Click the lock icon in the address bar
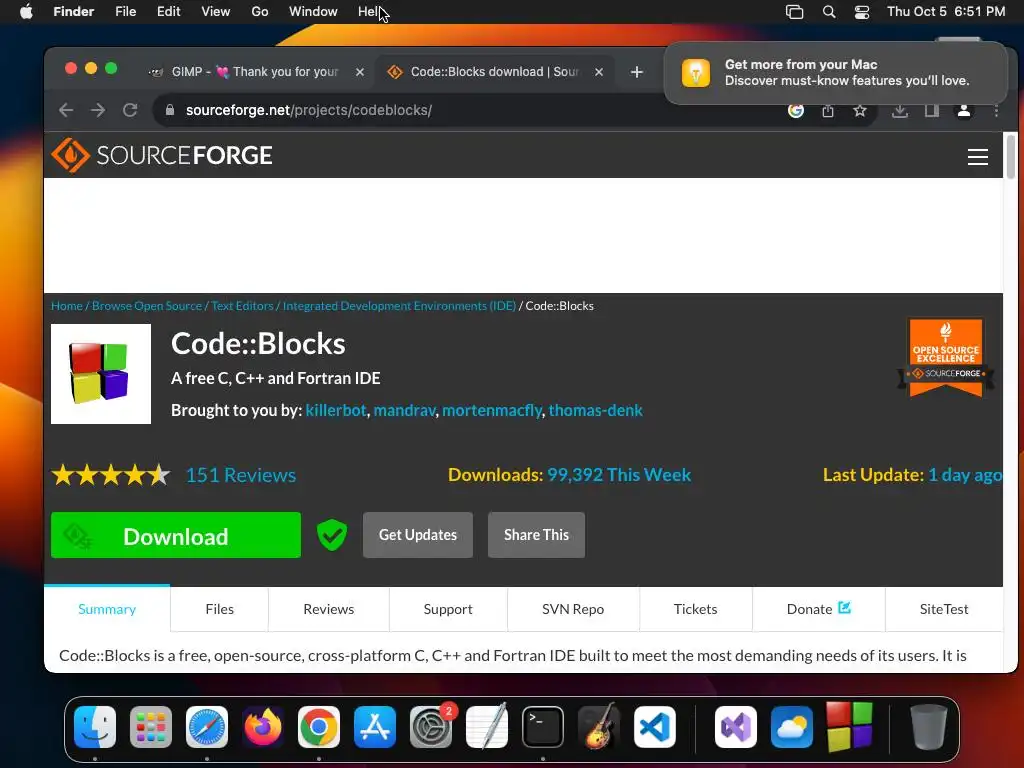Viewport: 1024px width, 768px height. coord(170,110)
